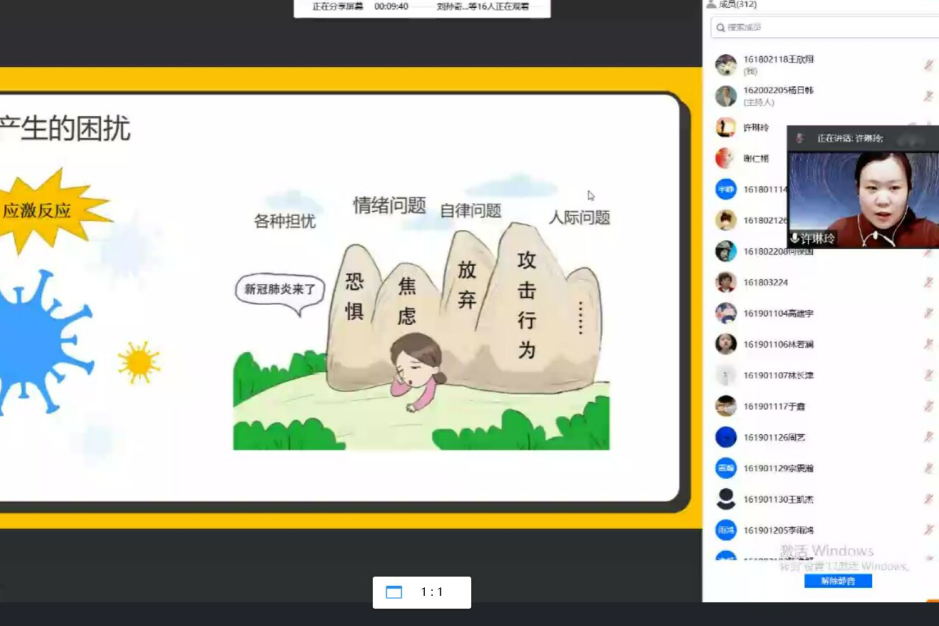
Task: Select member 161901205 in list
Action: click(778, 530)
